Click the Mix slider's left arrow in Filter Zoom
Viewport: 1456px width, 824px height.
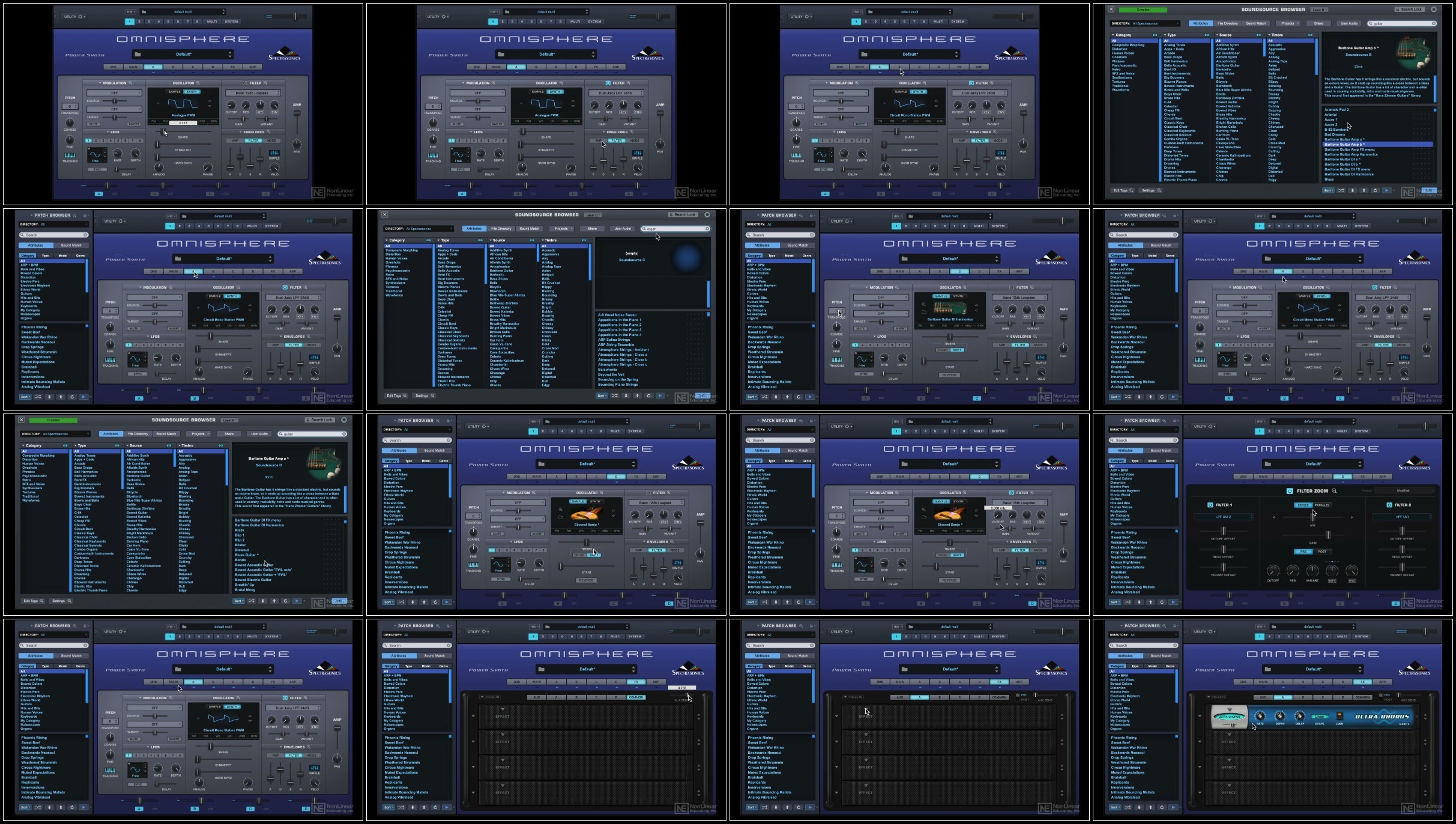(x=1273, y=517)
